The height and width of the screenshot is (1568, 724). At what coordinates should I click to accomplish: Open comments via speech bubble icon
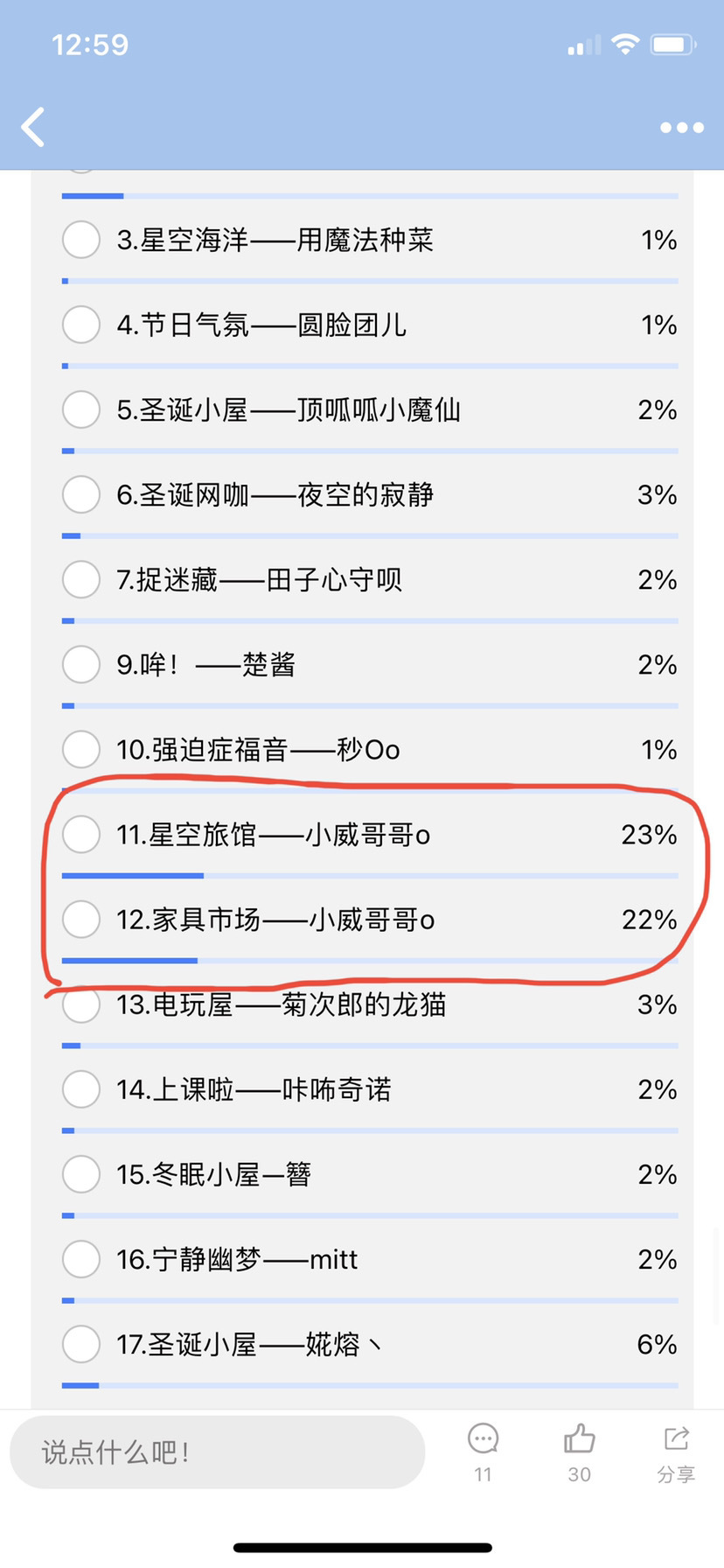(483, 1438)
